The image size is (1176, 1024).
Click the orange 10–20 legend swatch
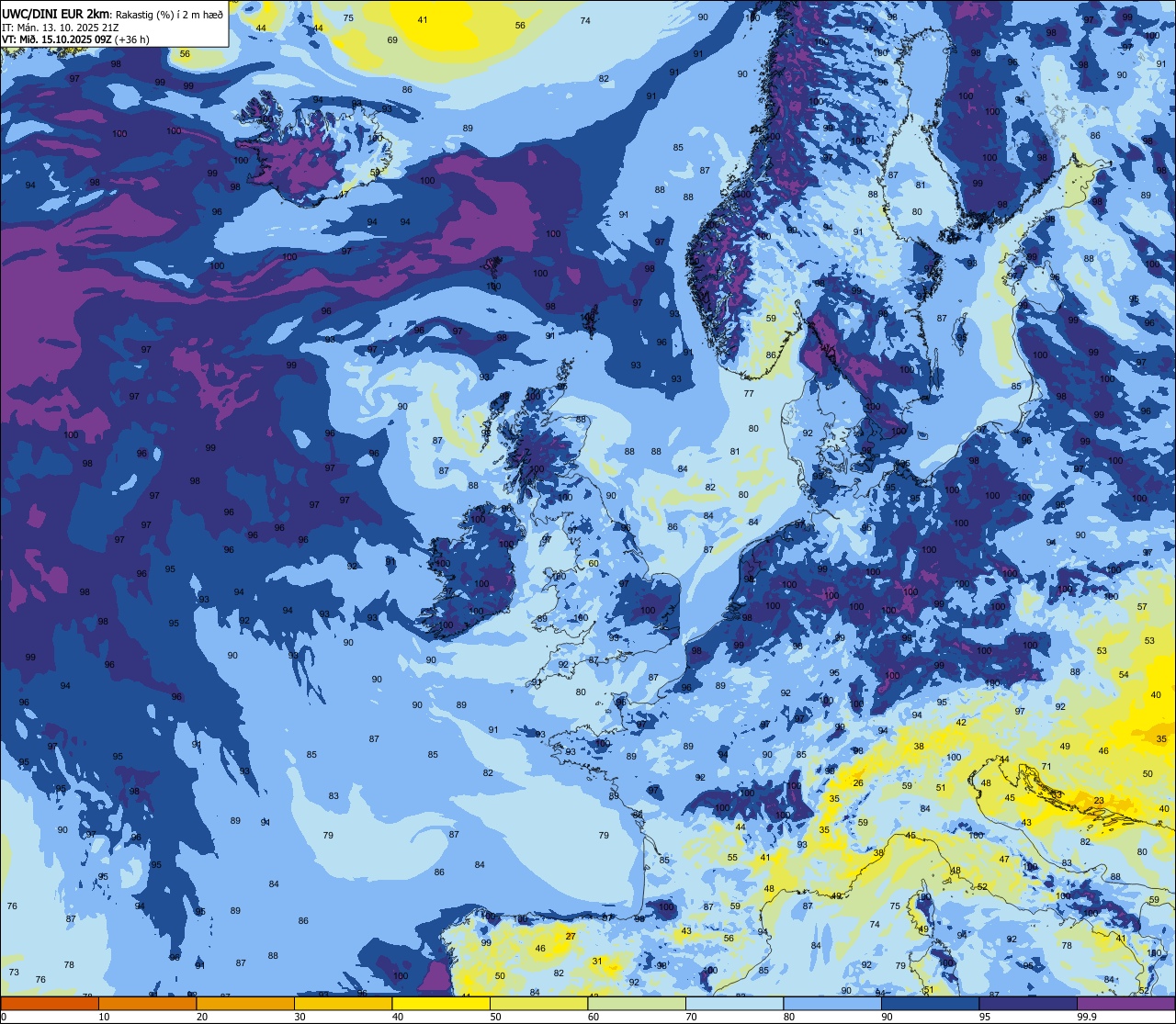coord(147,1003)
